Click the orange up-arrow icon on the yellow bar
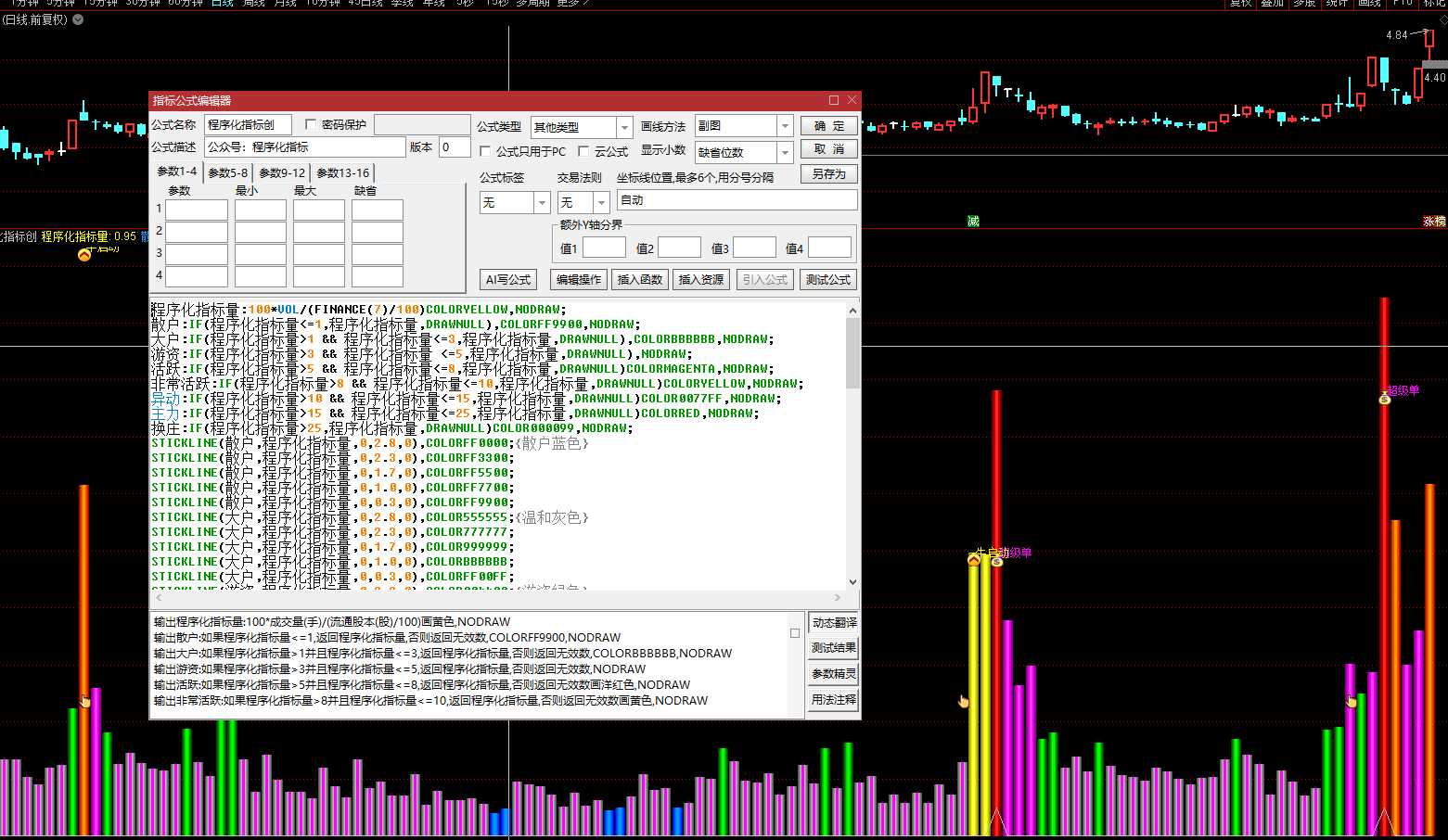This screenshot has width=1448, height=840. point(973,559)
